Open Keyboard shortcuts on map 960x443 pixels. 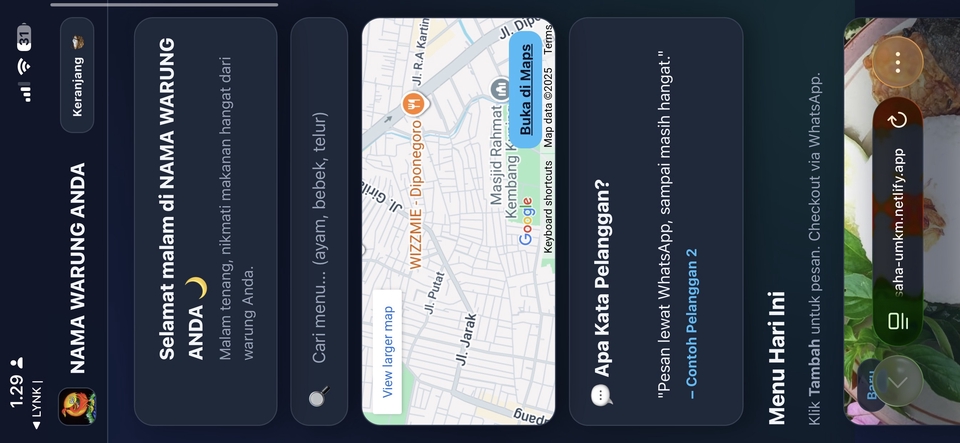pos(548,207)
